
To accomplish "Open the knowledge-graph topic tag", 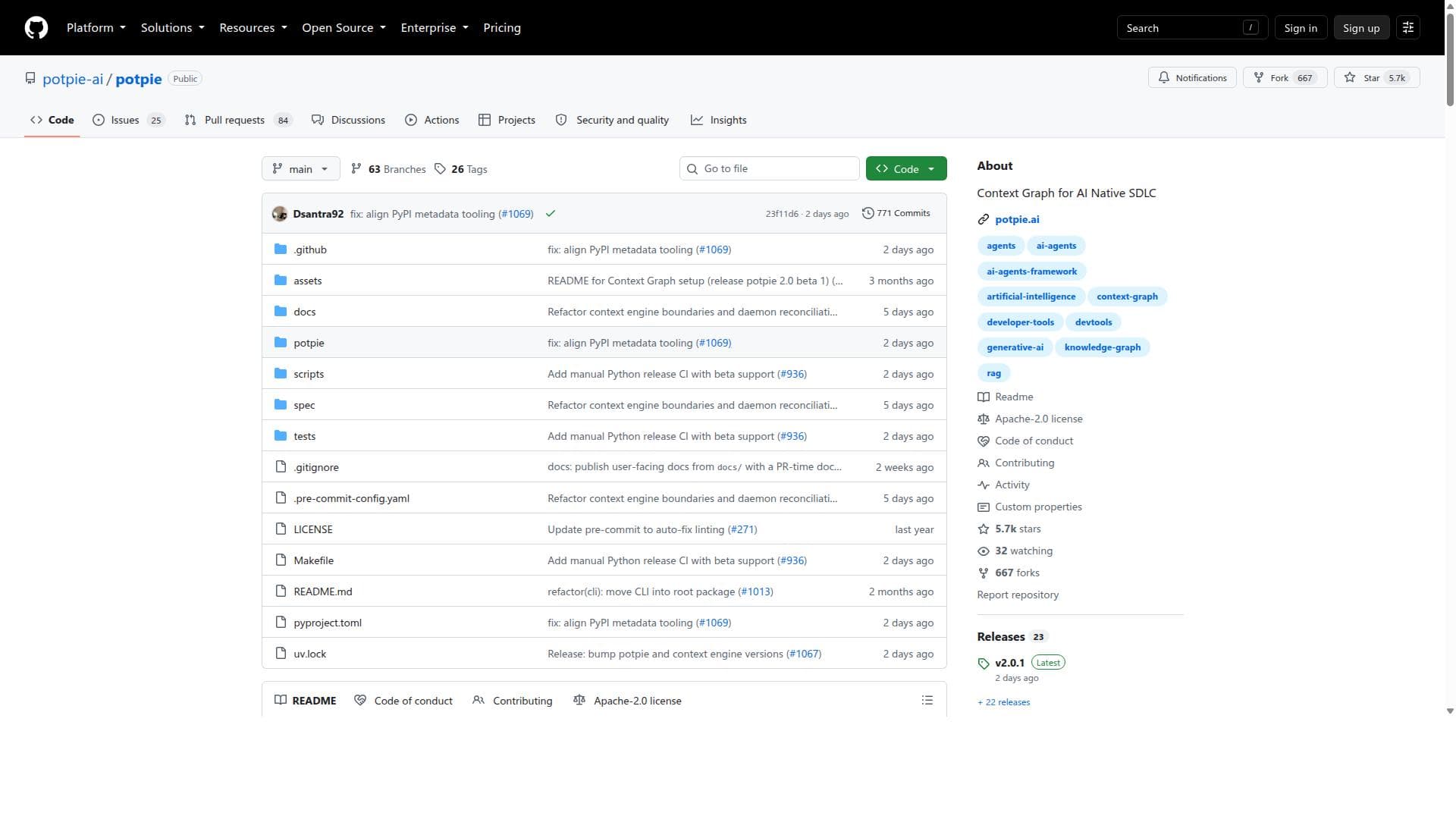I will click(1102, 348).
